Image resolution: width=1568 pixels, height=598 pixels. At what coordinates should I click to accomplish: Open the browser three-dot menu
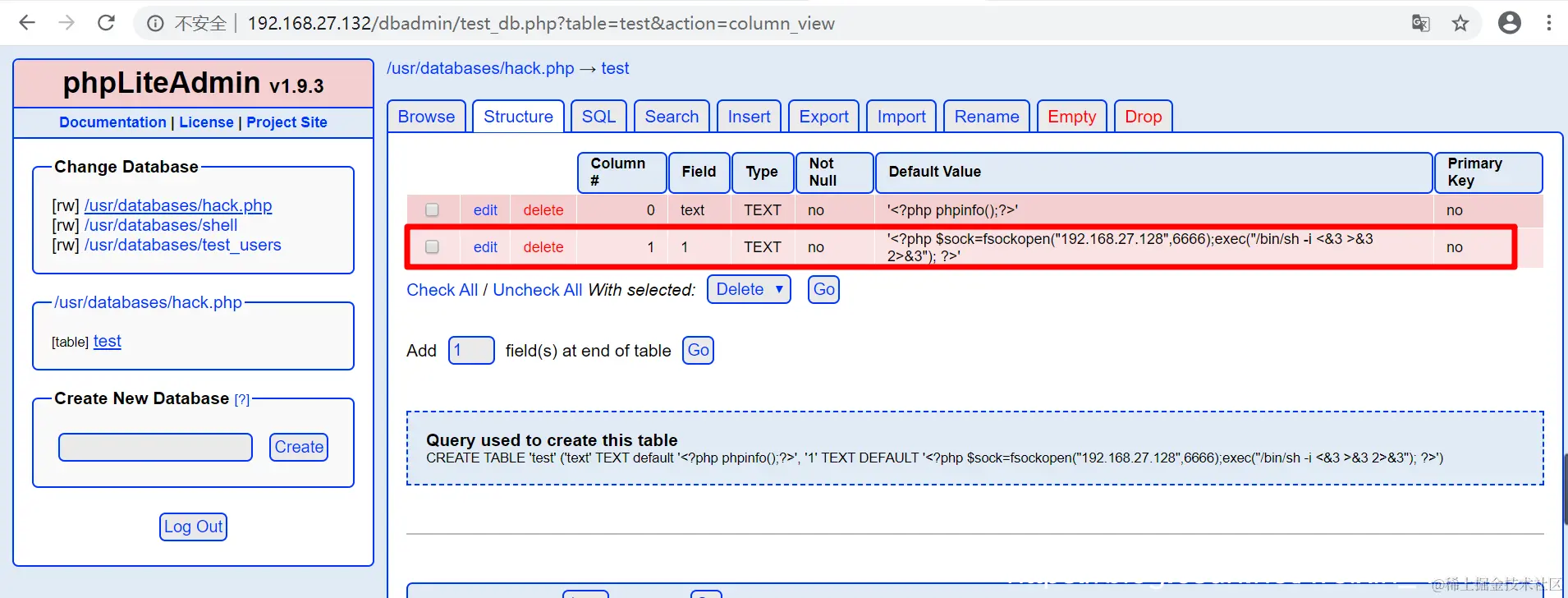coord(1548,23)
